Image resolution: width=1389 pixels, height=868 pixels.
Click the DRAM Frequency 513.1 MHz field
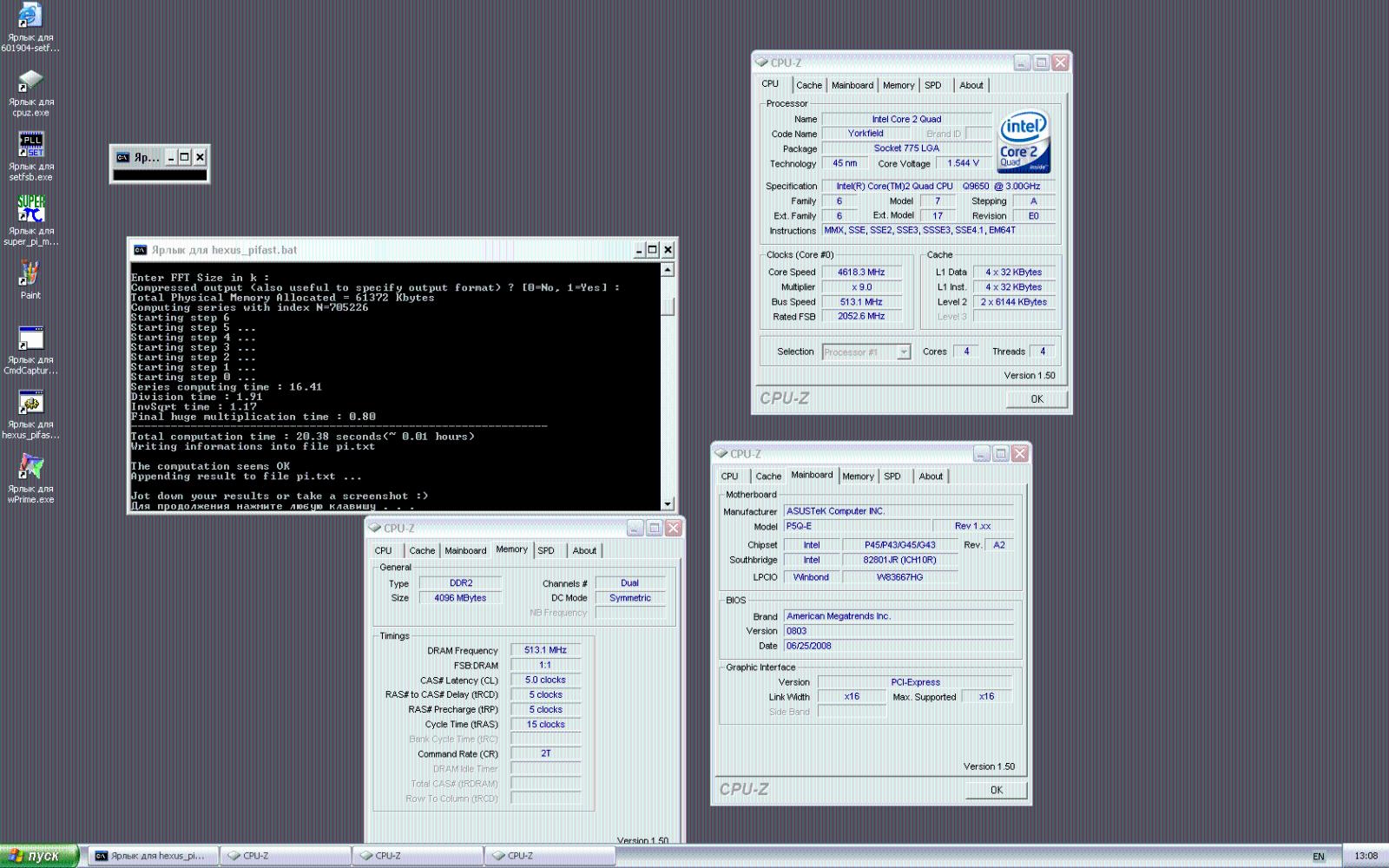tap(545, 650)
